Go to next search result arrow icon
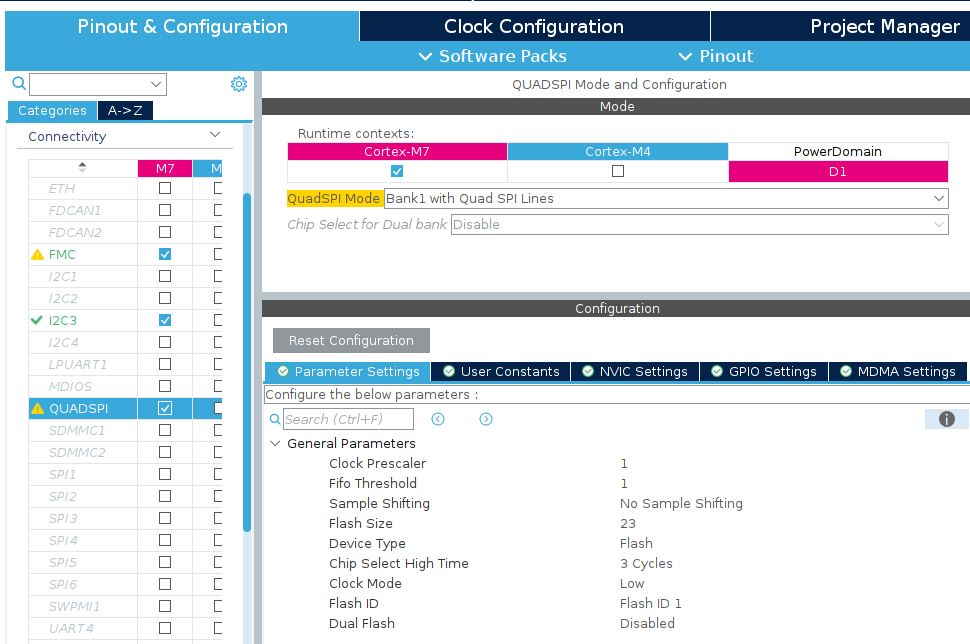The image size is (970, 644). [x=486, y=419]
